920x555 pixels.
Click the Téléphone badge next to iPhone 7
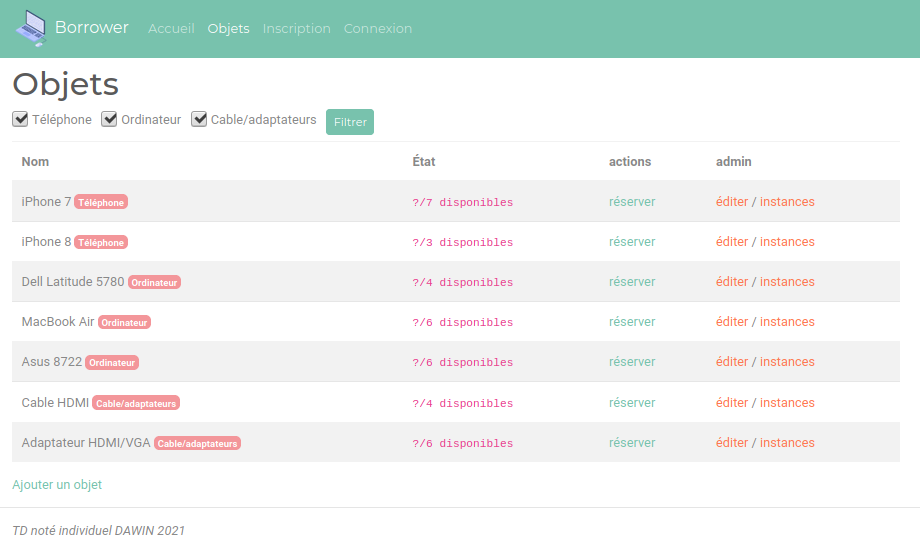coord(101,202)
